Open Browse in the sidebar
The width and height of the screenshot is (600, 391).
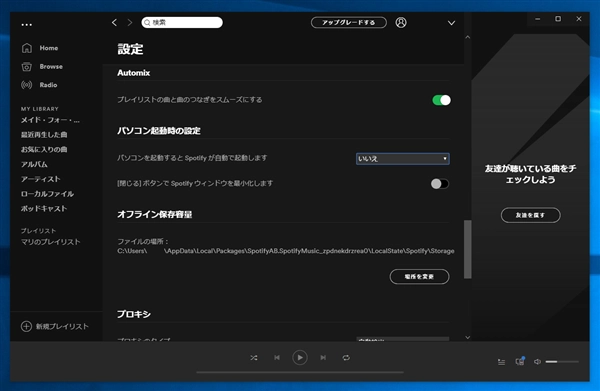point(51,67)
